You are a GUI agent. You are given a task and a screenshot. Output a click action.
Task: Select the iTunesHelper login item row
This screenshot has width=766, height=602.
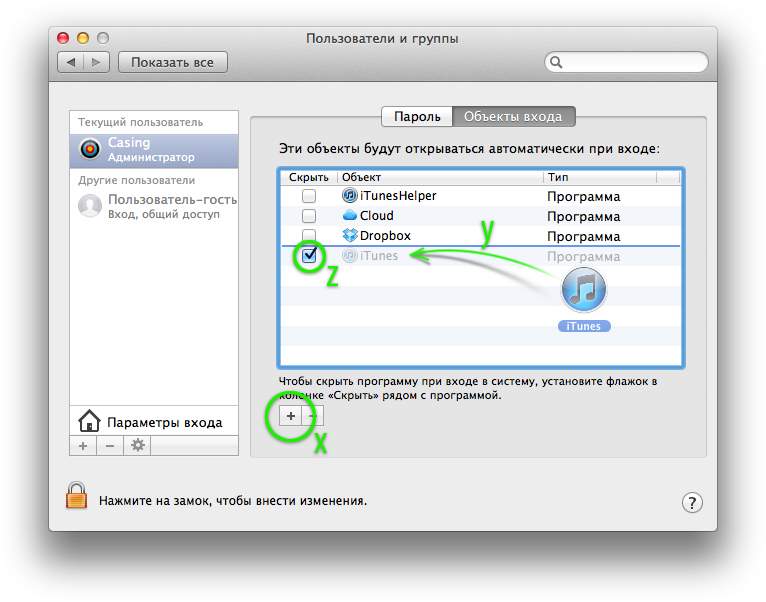pyautogui.click(x=481, y=196)
